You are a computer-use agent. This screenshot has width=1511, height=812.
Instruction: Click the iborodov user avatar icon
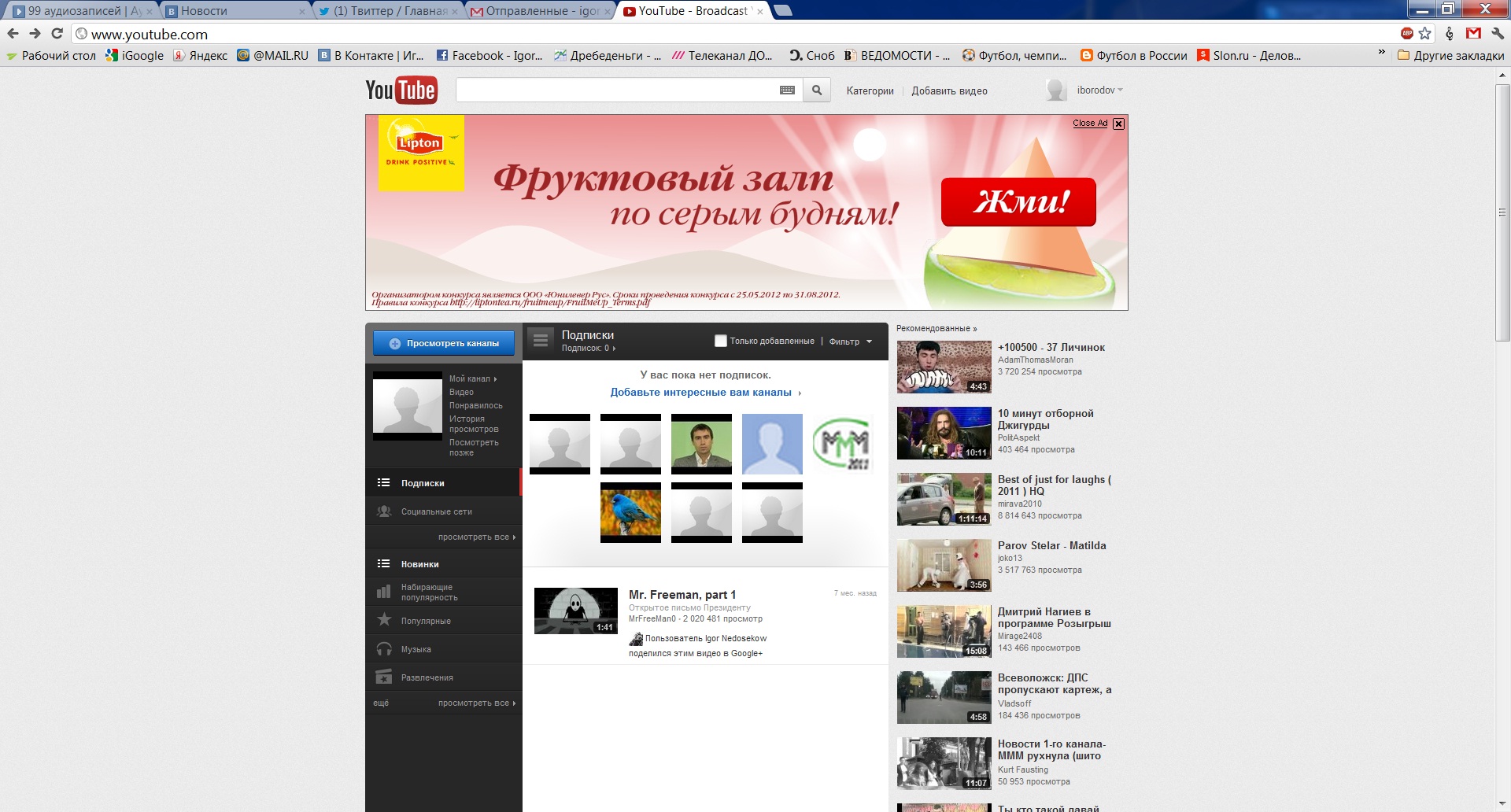1056,90
